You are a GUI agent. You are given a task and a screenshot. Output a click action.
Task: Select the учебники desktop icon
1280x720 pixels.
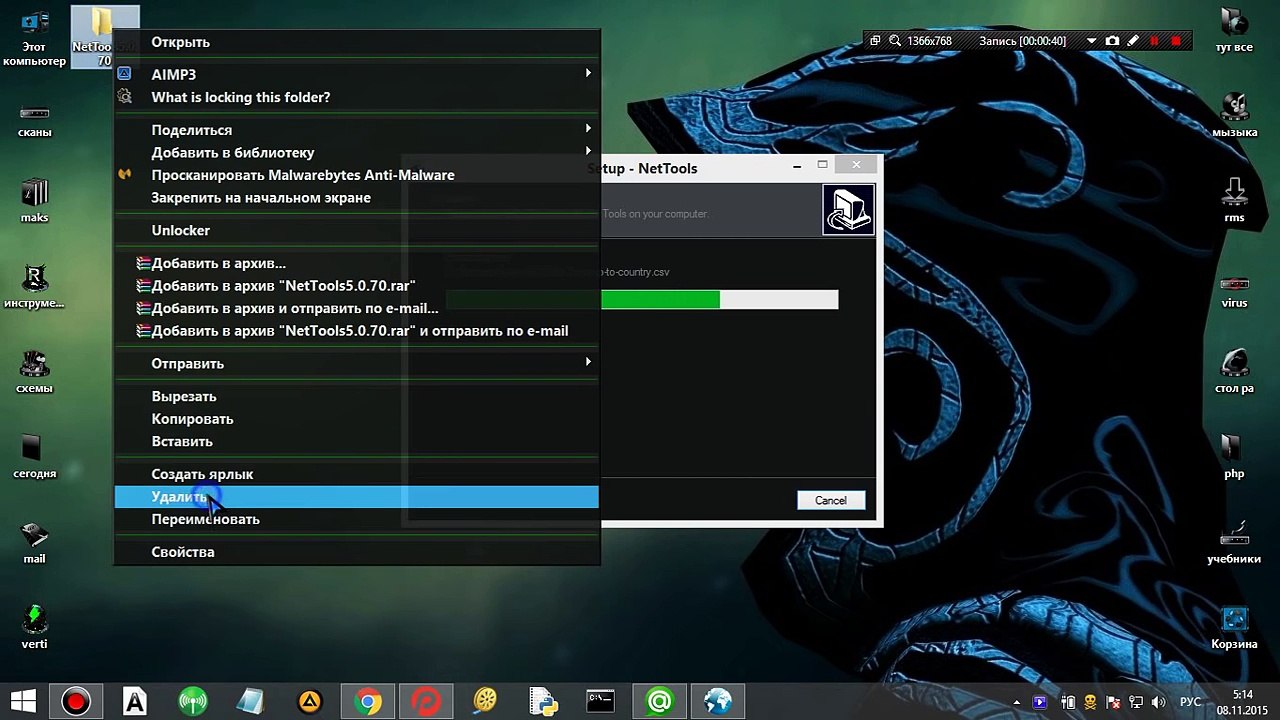coord(1234,543)
